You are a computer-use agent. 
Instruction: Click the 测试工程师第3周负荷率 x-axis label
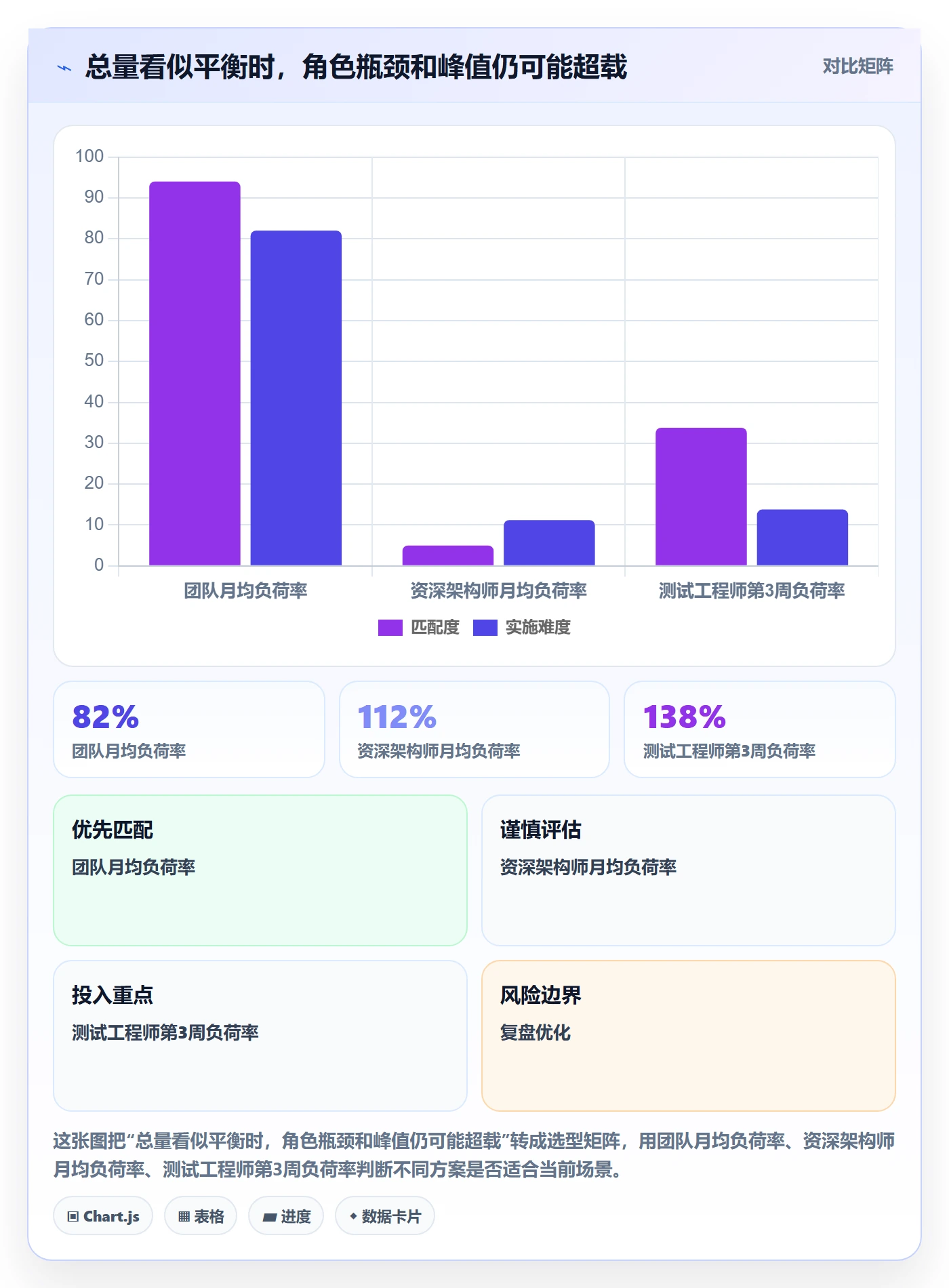tap(752, 591)
